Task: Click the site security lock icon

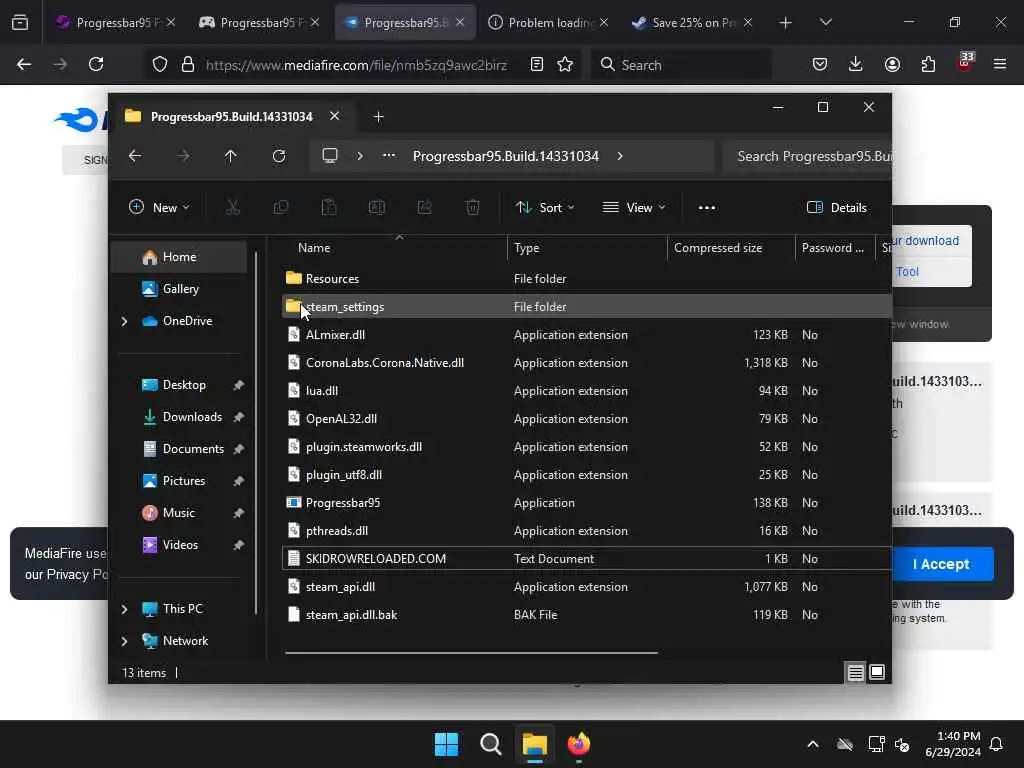Action: tap(188, 64)
